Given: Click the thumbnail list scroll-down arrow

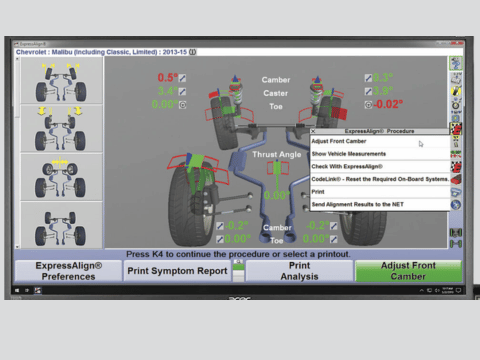Looking at the screenshot, I should (x=18, y=247).
